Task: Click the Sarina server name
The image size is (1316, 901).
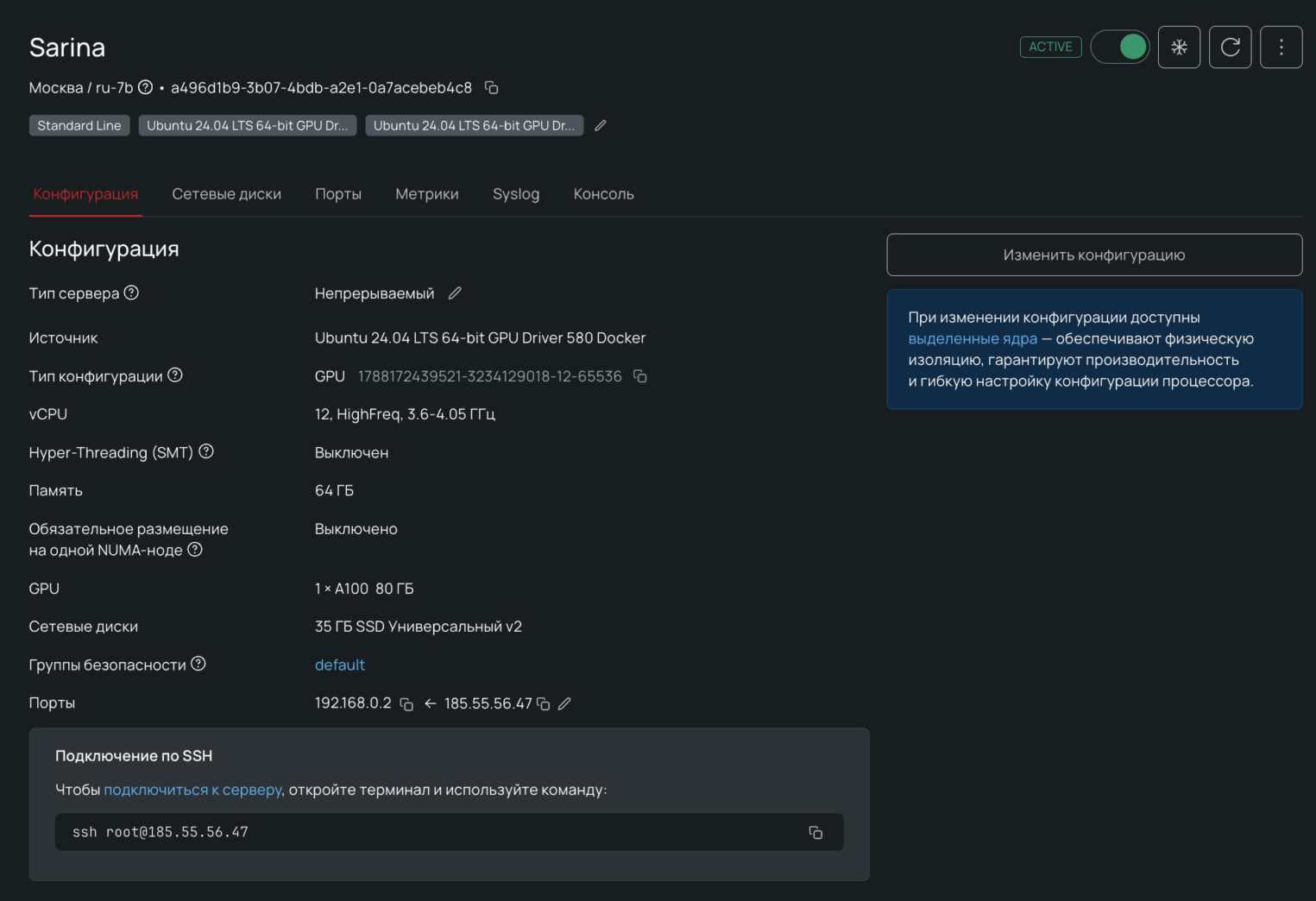Action: coord(67,47)
